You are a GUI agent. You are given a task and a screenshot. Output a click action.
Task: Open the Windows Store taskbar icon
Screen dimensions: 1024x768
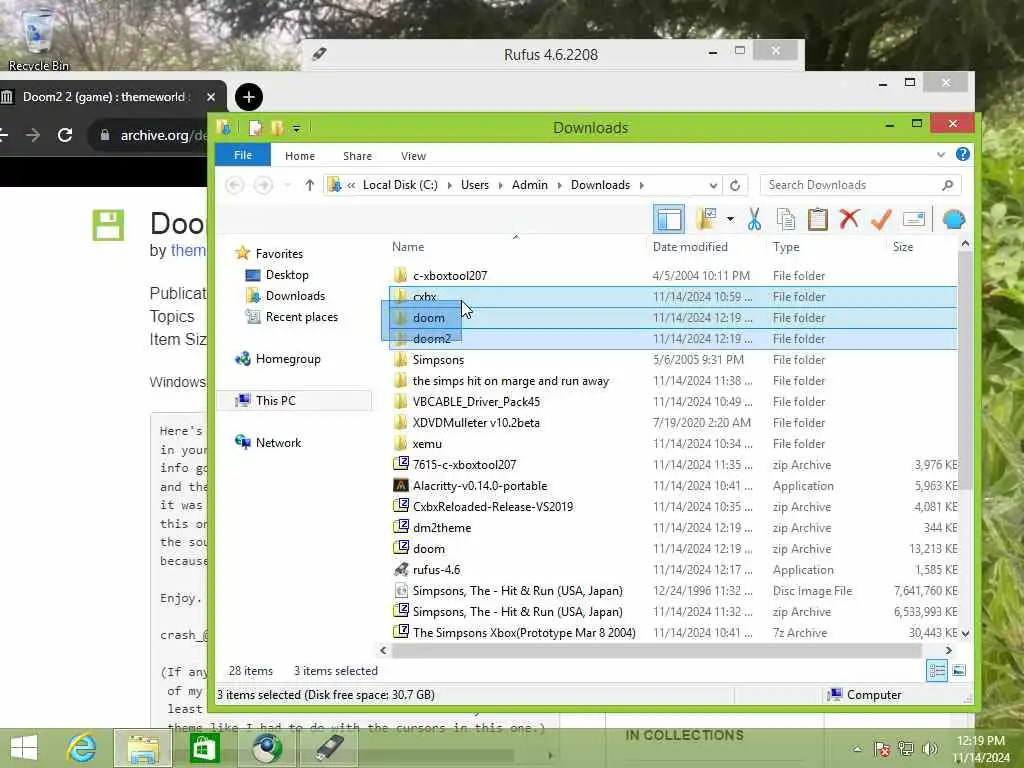point(204,748)
